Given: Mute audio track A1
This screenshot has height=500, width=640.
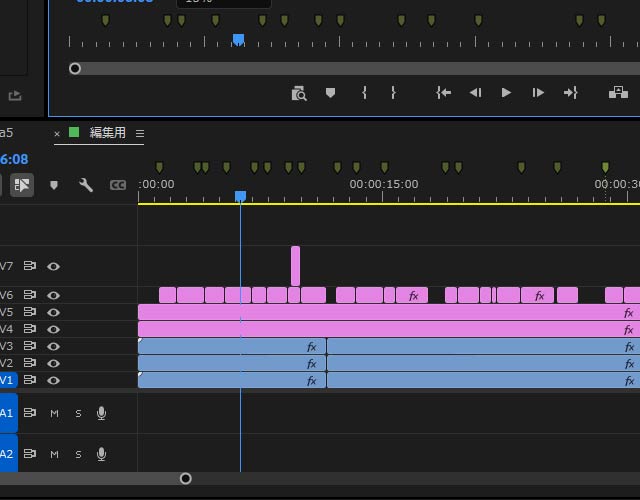Looking at the screenshot, I should click(54, 413).
